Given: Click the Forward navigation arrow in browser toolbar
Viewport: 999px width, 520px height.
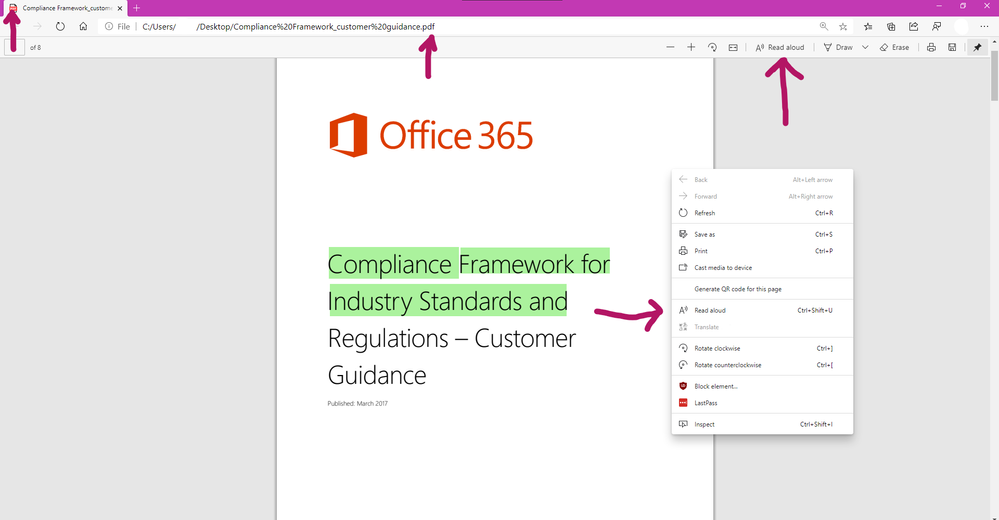Looking at the screenshot, I should [x=37, y=27].
